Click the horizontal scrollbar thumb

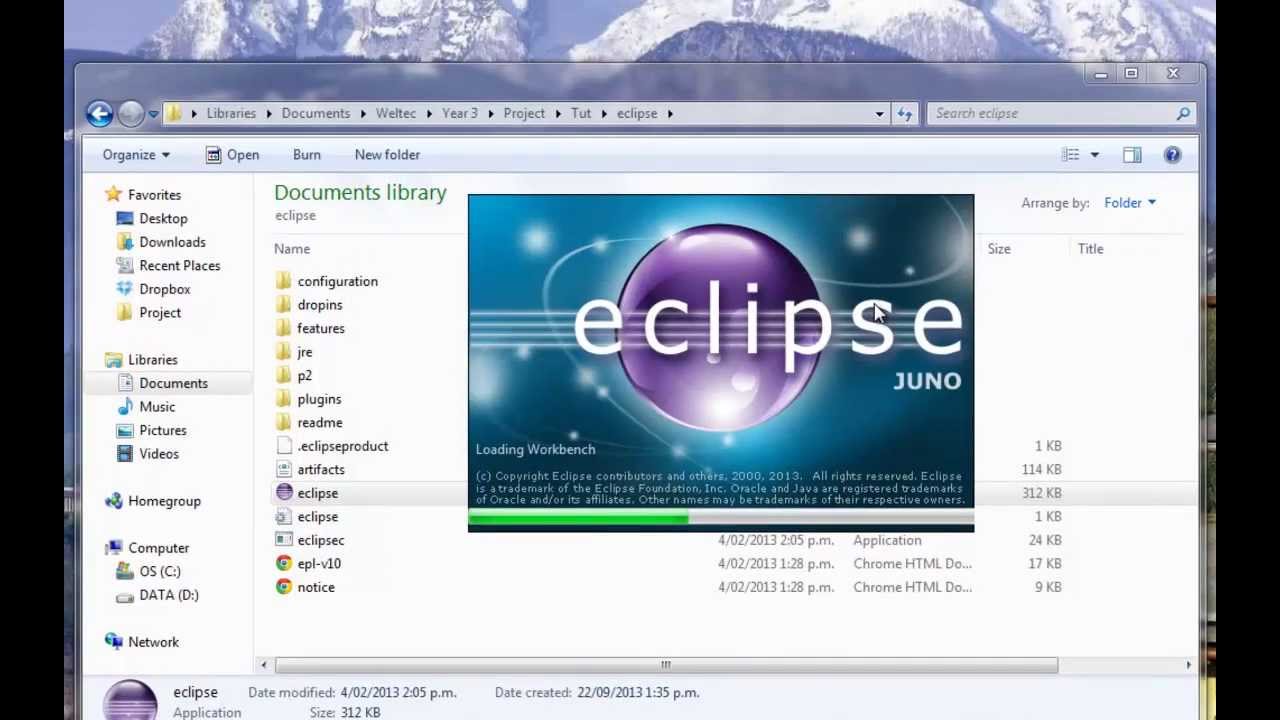[666, 665]
